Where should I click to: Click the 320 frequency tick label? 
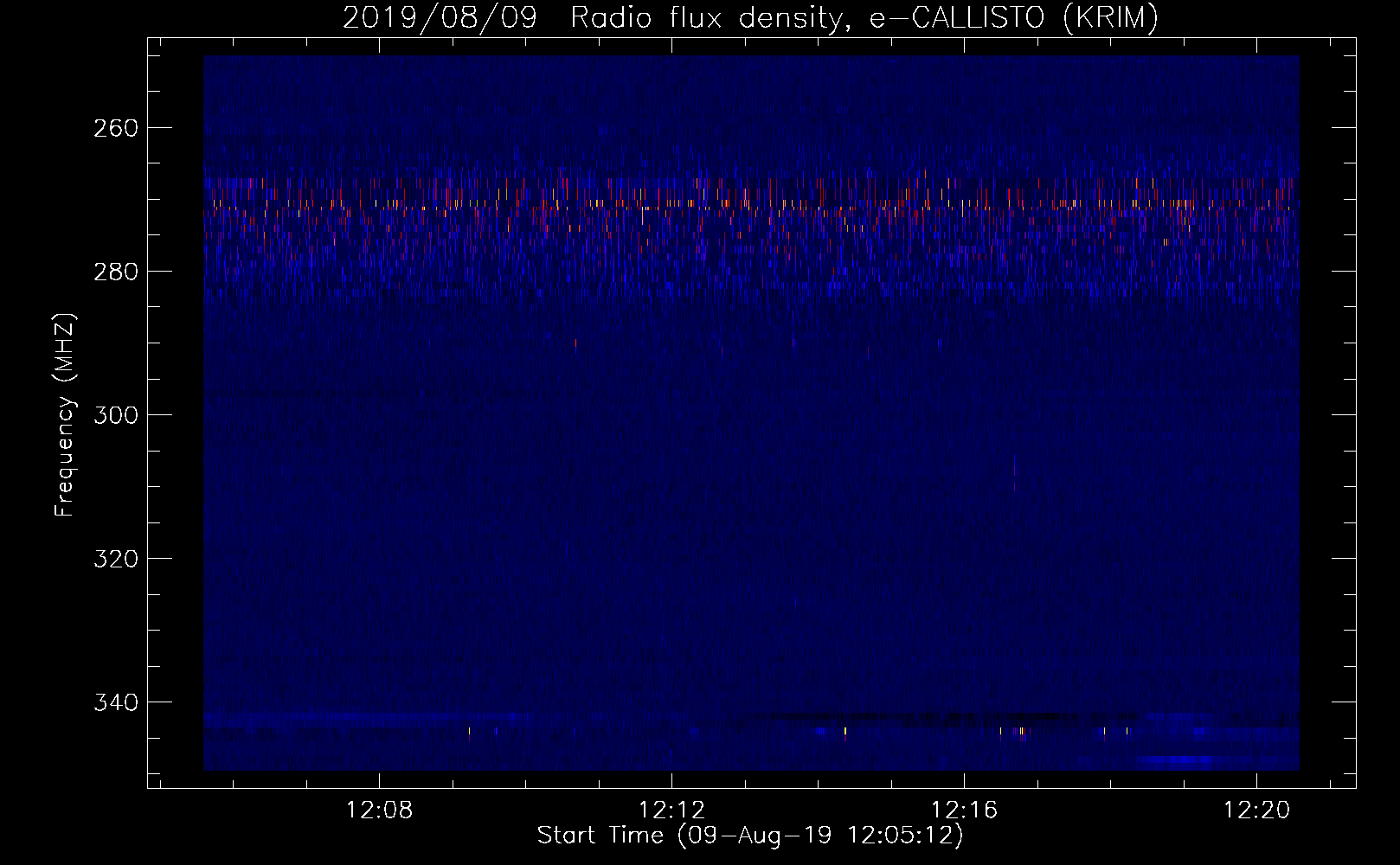[115, 559]
